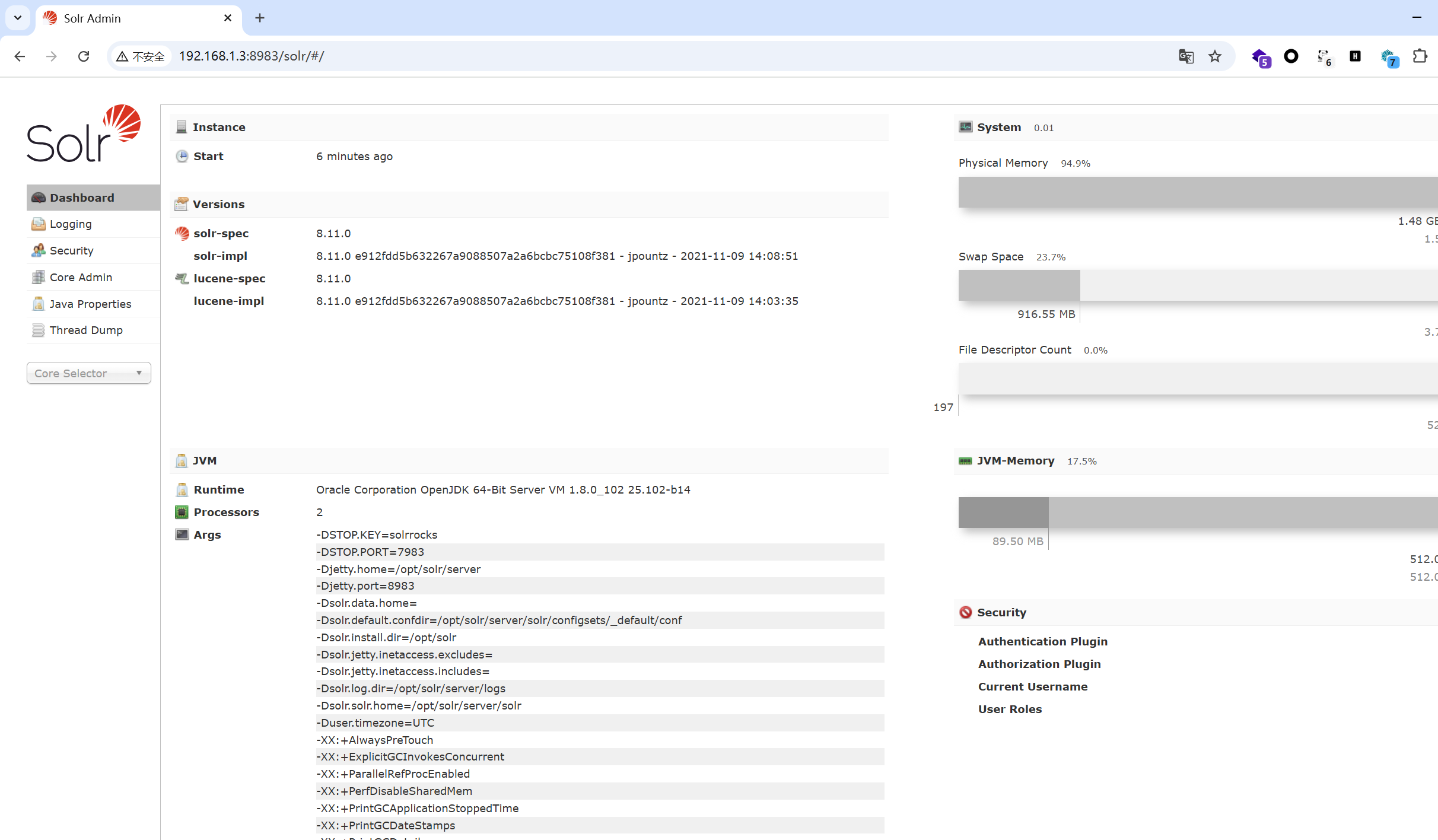Click inside the browser address bar
The height and width of the screenshot is (840, 1438).
pyautogui.click(x=356, y=56)
